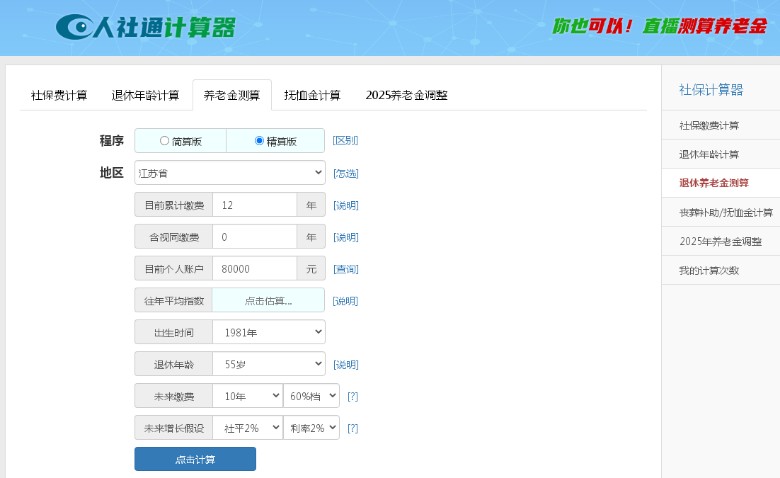Open the 60%档 contribution level dropdown
780x478 pixels.
(311, 396)
